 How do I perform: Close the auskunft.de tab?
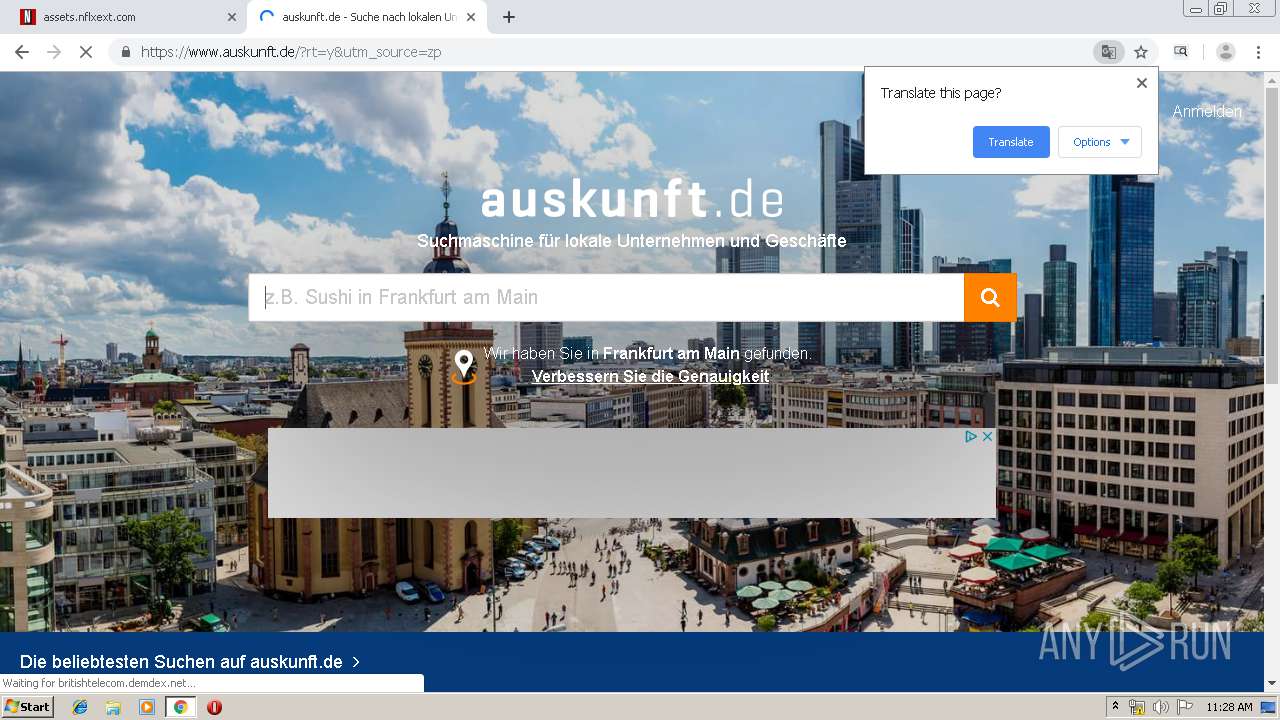tap(470, 17)
